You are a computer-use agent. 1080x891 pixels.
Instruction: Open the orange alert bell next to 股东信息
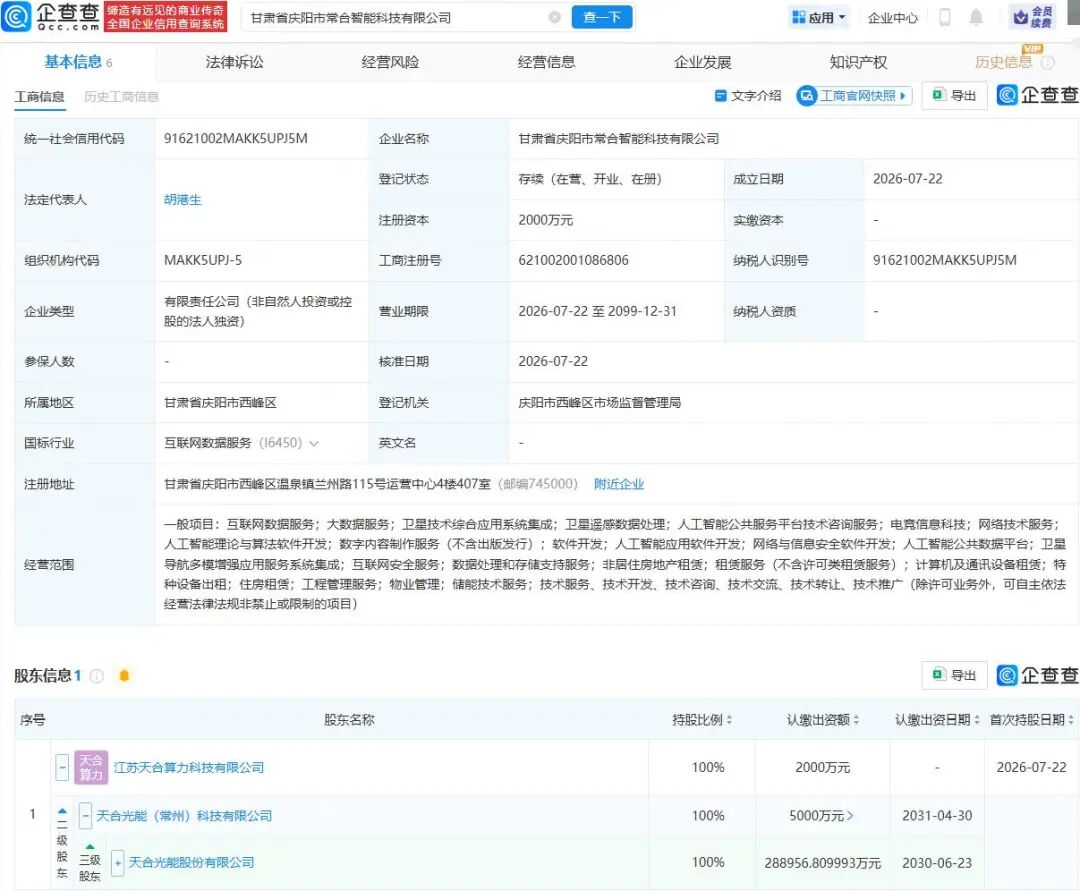coord(124,675)
